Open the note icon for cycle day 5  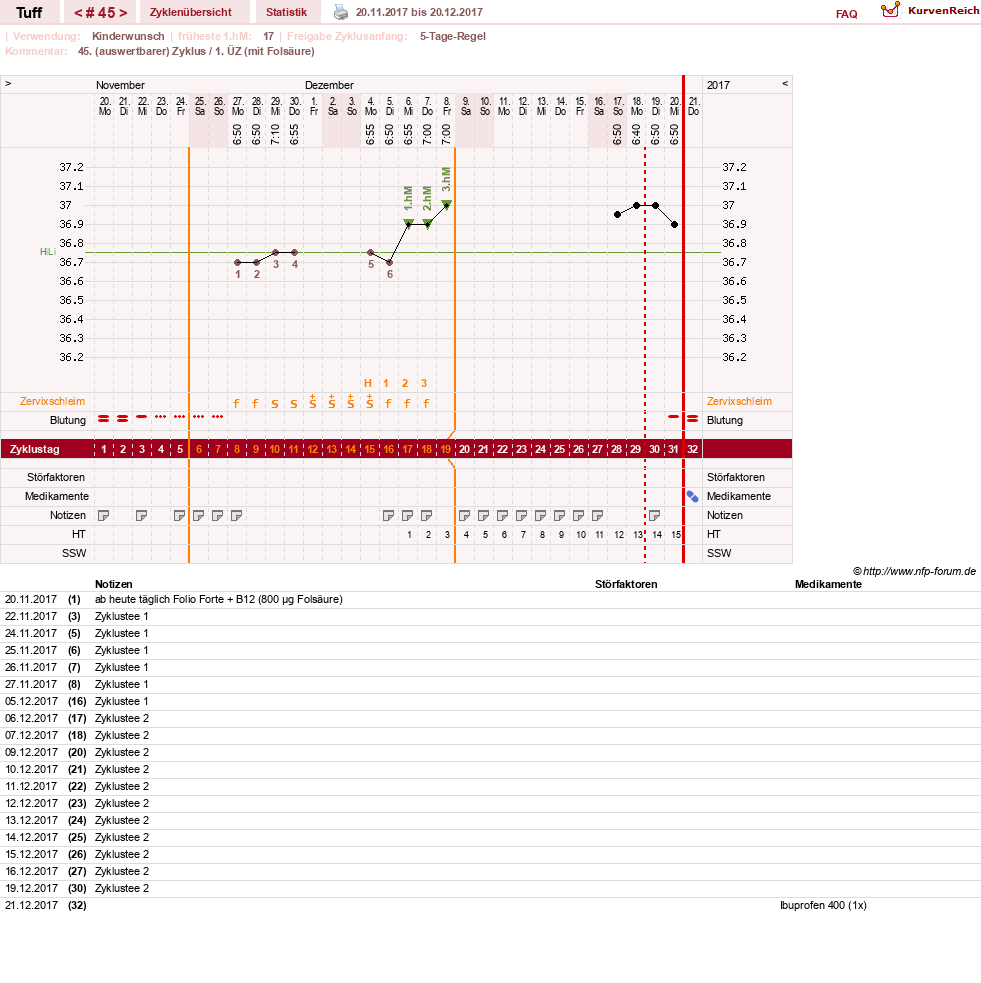click(x=179, y=515)
